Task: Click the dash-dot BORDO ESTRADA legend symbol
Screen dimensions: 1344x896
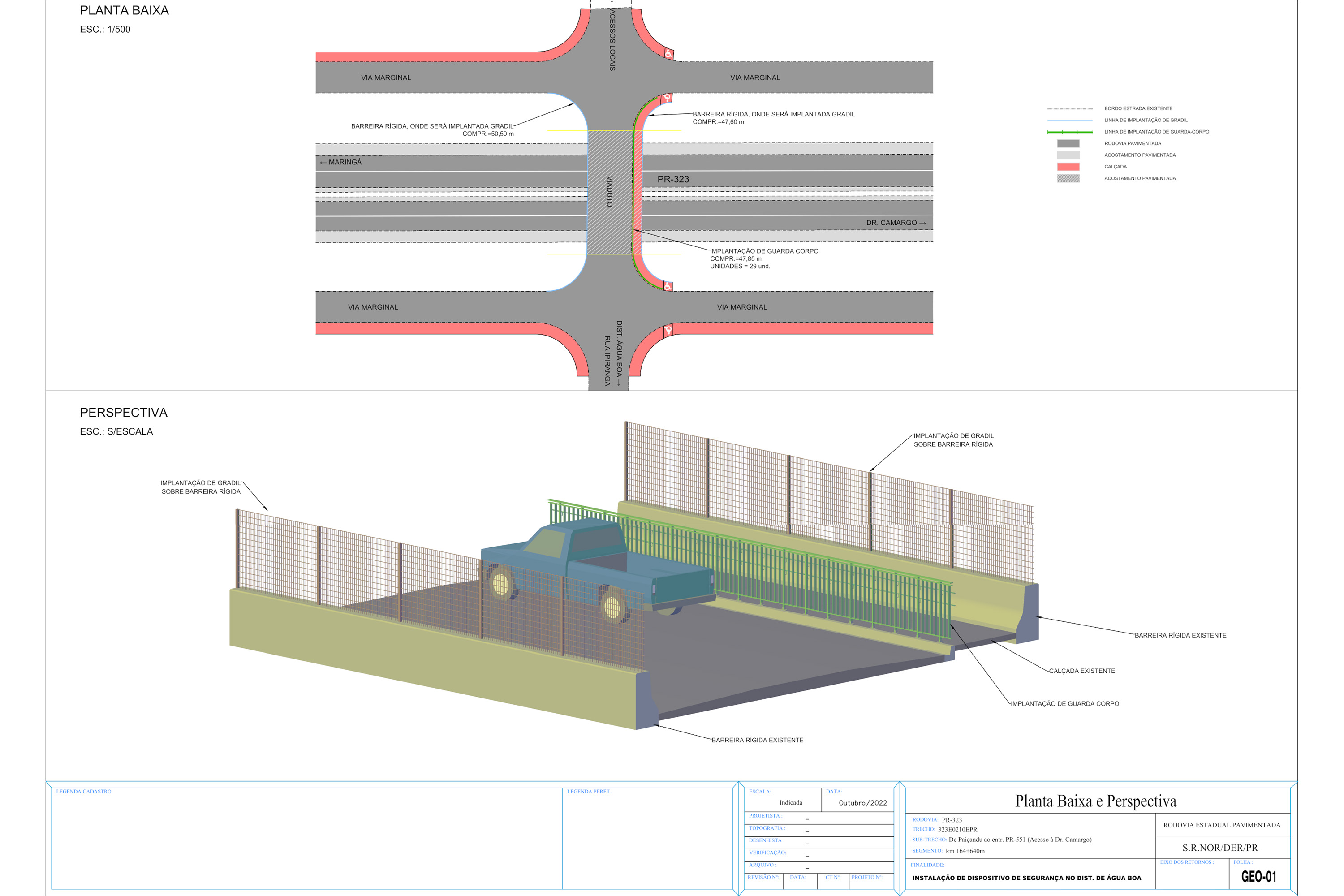Action: (1068, 108)
